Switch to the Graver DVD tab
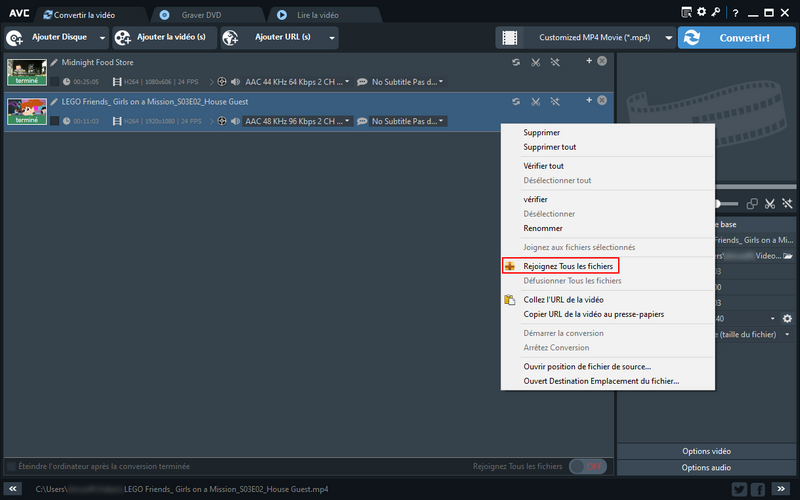This screenshot has width=800, height=500. [208, 15]
